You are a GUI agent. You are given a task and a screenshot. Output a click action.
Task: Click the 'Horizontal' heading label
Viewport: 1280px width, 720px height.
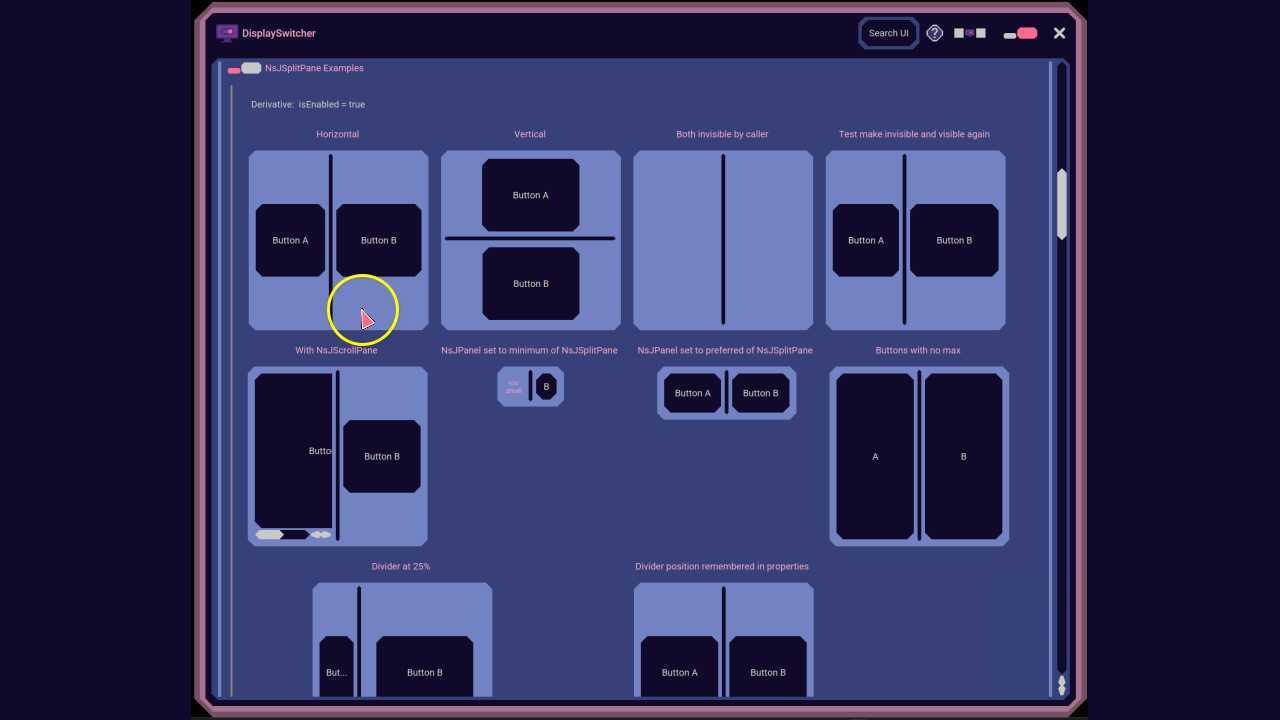pyautogui.click(x=338, y=134)
